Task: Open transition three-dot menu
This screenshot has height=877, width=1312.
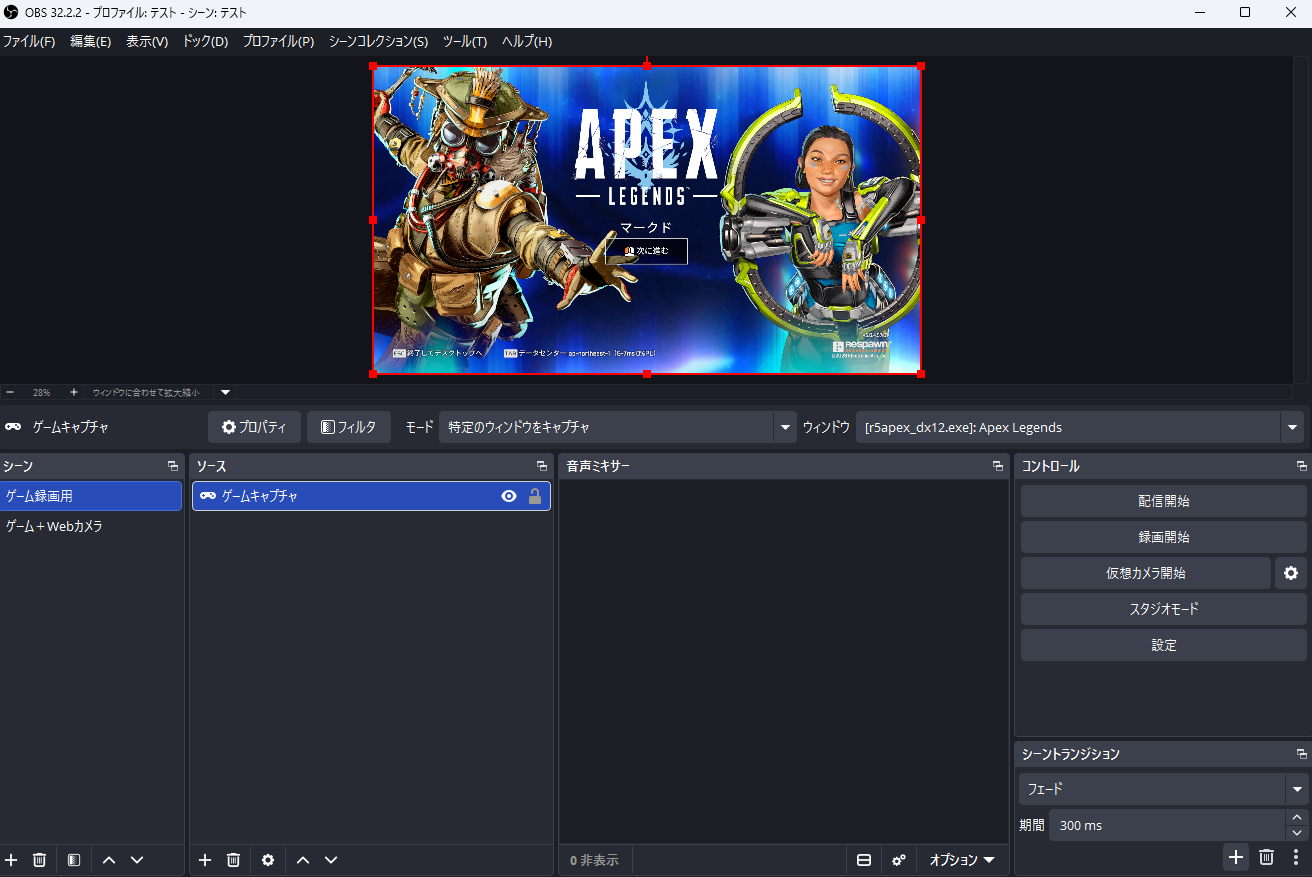Action: coord(1296,857)
